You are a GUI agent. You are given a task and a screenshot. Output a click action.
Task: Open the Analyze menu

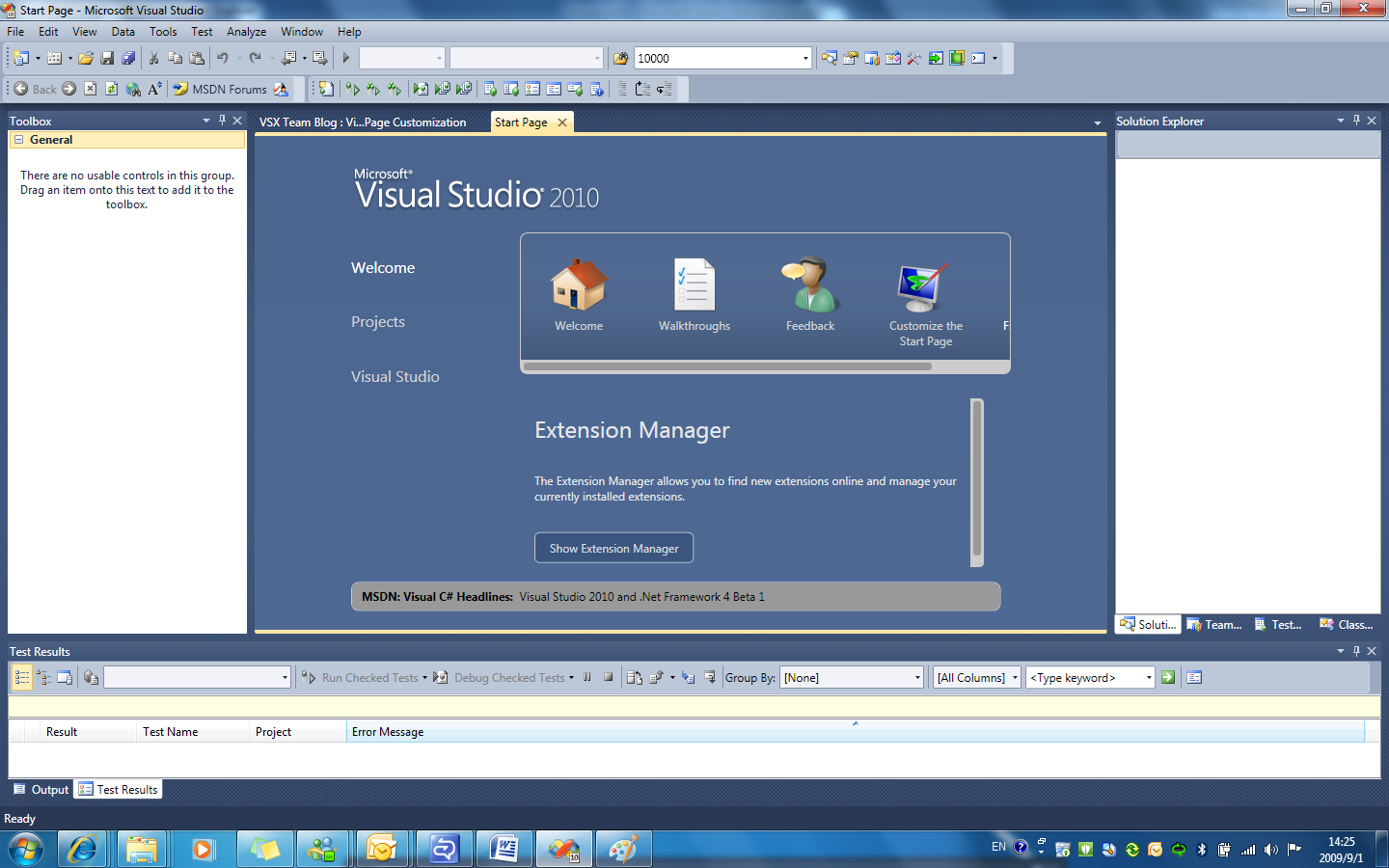point(246,32)
